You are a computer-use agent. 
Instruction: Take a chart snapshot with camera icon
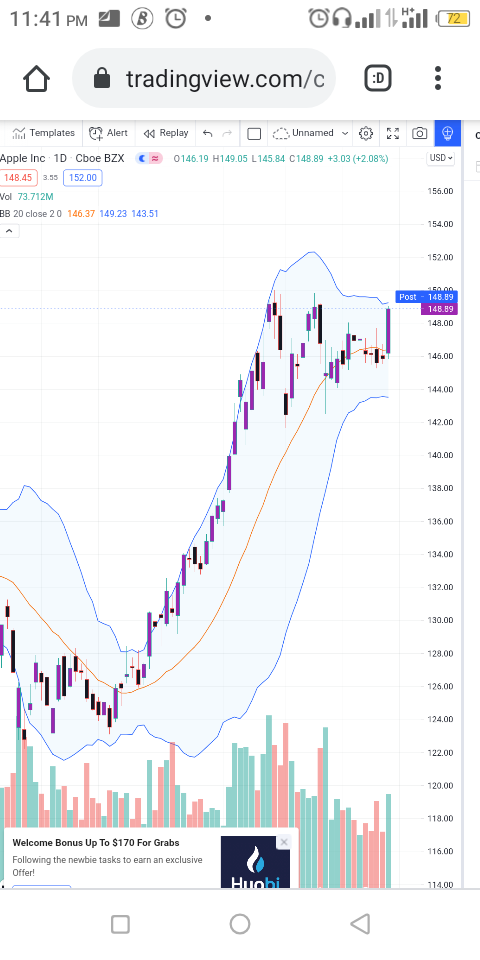(x=419, y=133)
